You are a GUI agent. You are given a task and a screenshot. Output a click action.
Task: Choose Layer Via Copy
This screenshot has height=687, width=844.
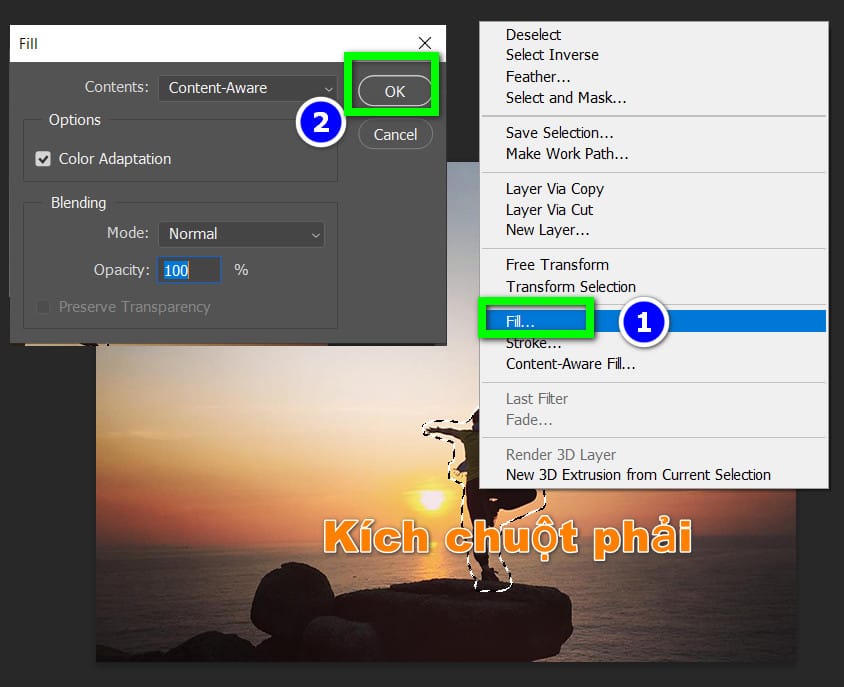tap(555, 189)
